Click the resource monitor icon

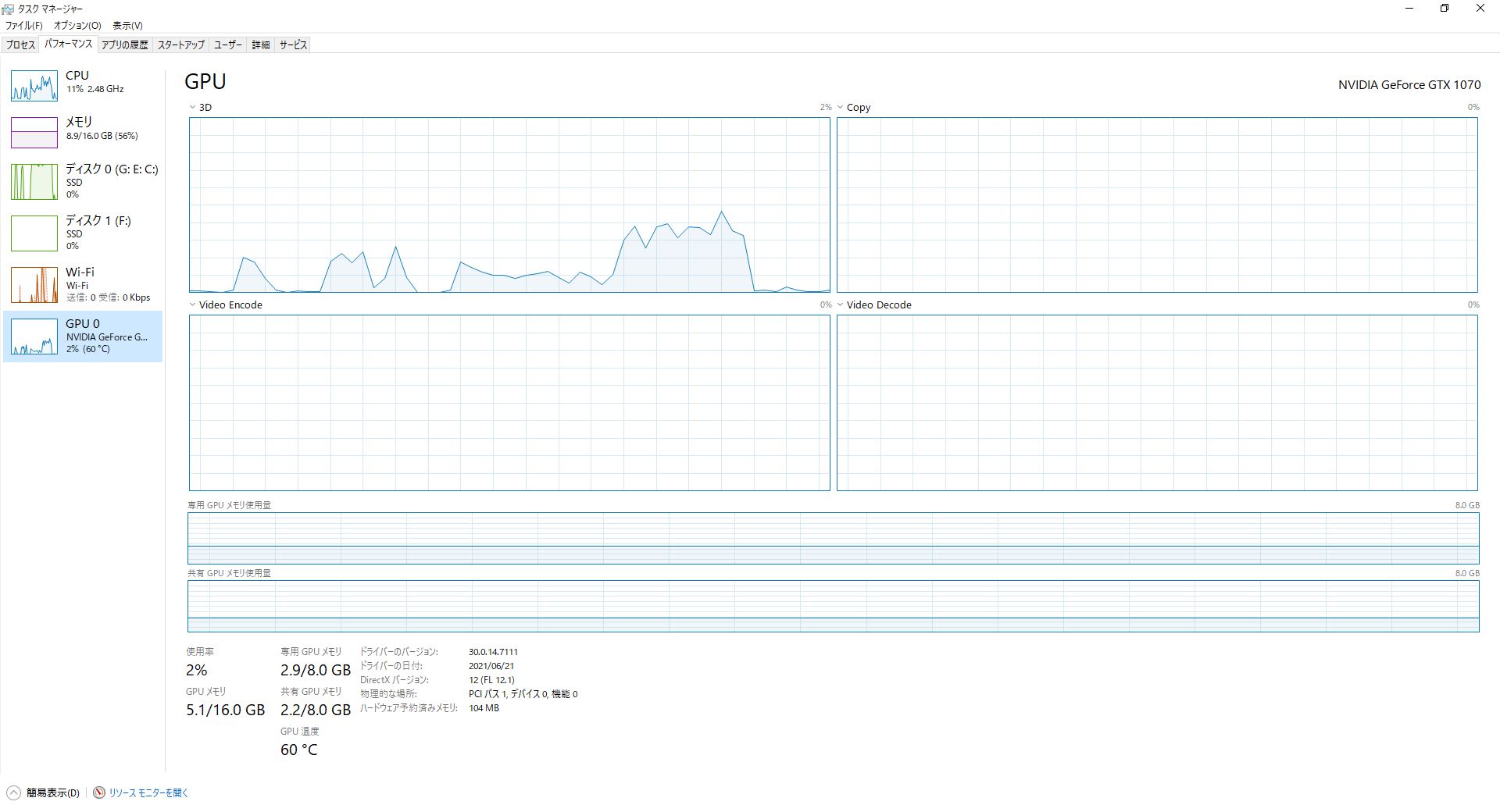point(99,793)
